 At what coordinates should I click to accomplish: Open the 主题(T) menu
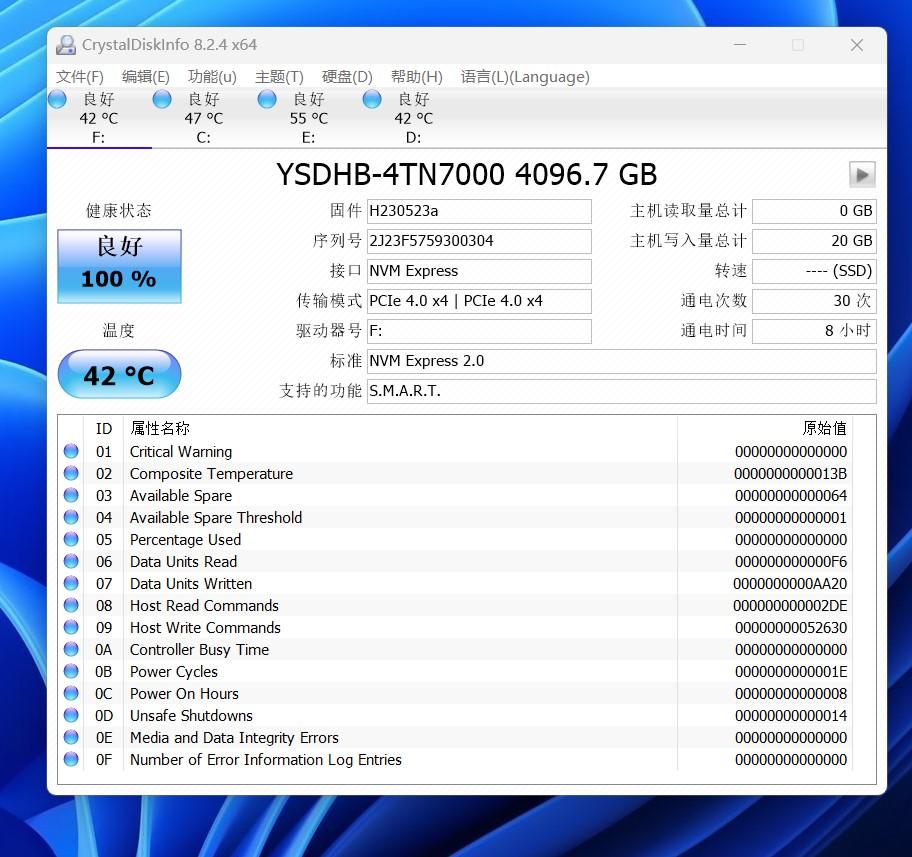pyautogui.click(x=279, y=77)
